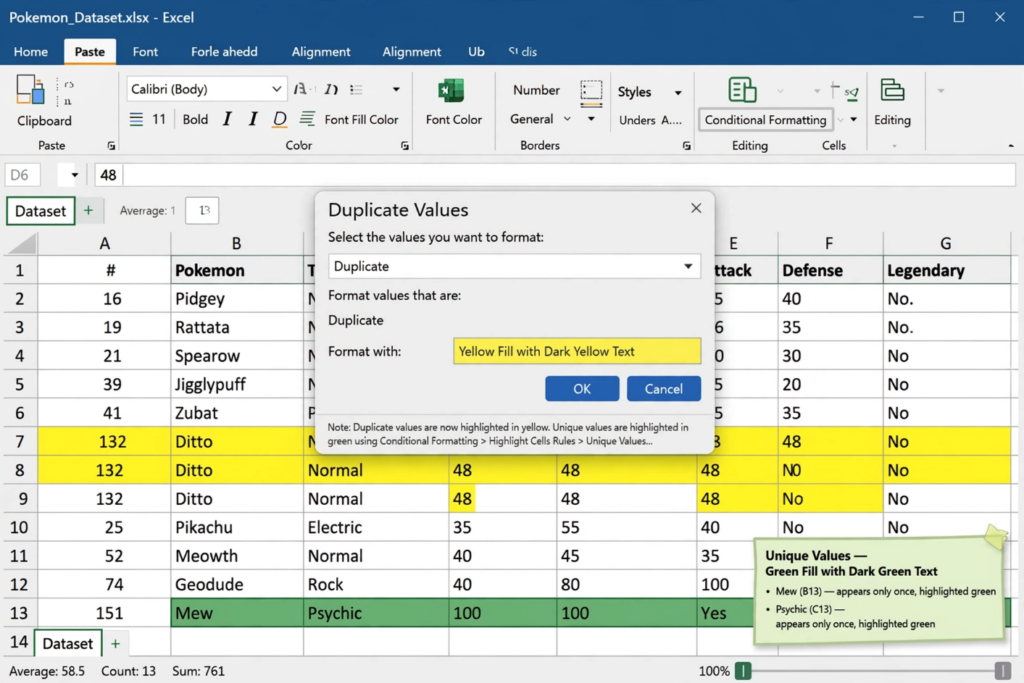Click the green sort icon near Cells
Viewport: 1024px width, 683px height.
(852, 92)
